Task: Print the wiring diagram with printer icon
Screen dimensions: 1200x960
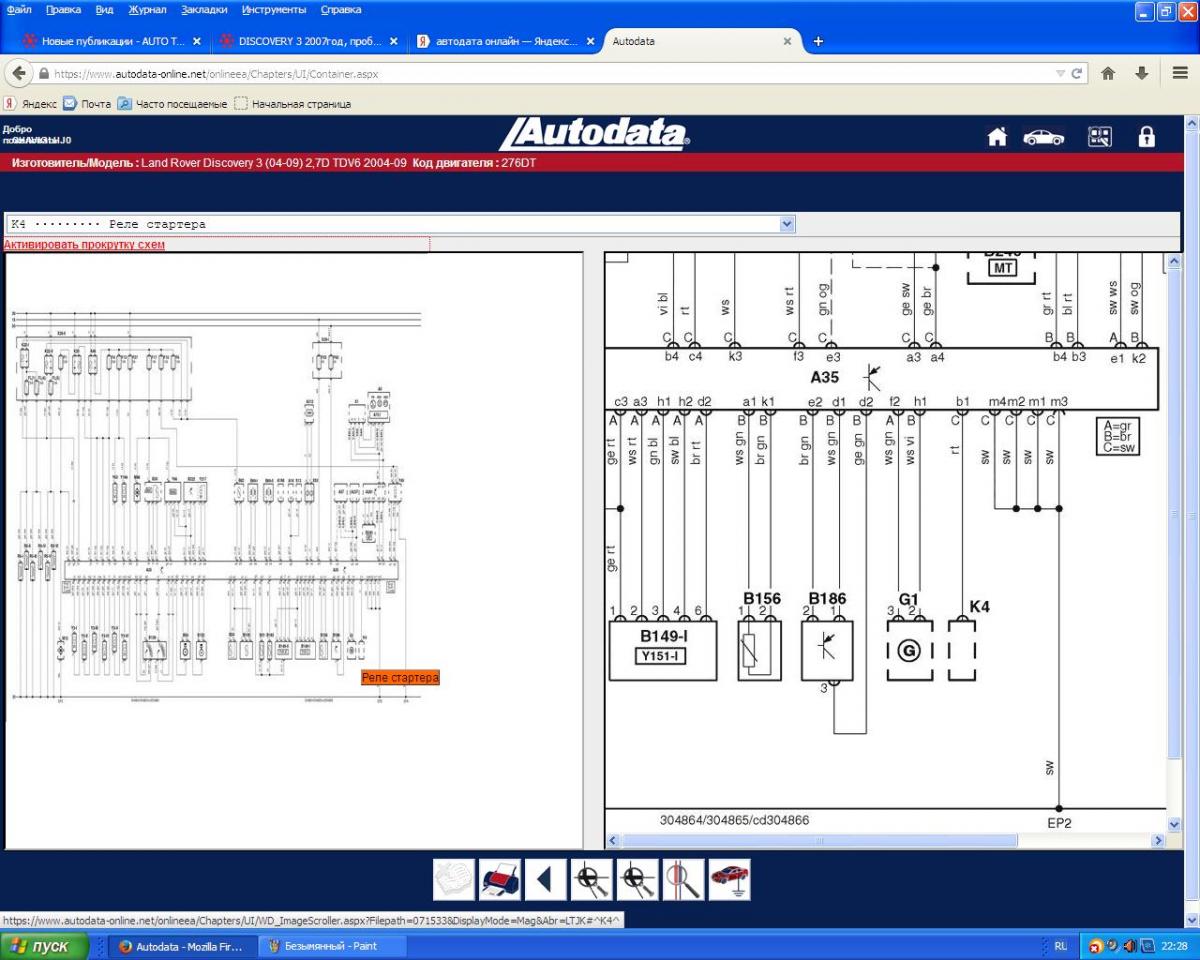Action: coord(500,879)
